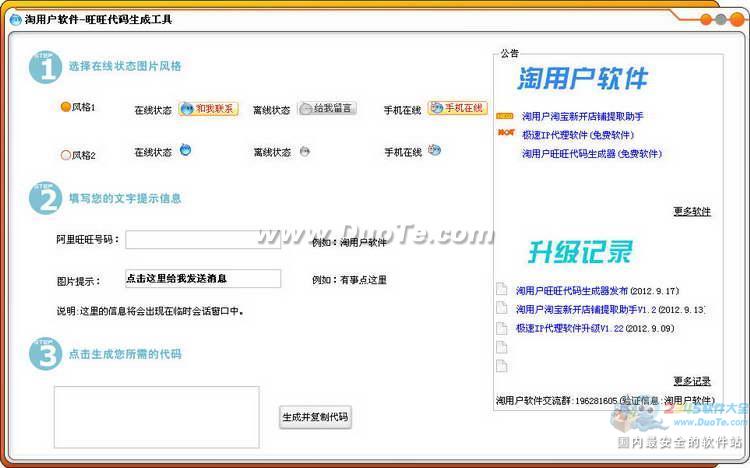Click the document icon beside 极速IP代理软件升级
750x468 pixels.
pos(501,327)
